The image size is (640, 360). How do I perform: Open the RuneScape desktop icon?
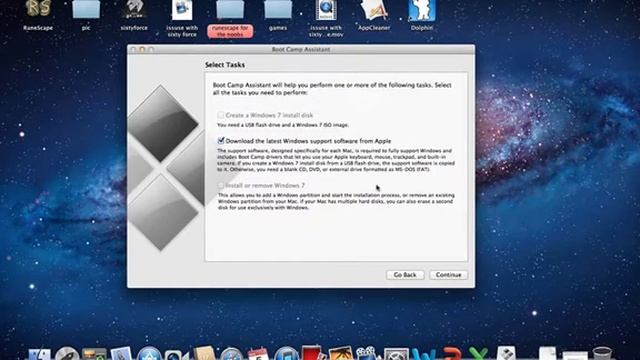point(38,9)
